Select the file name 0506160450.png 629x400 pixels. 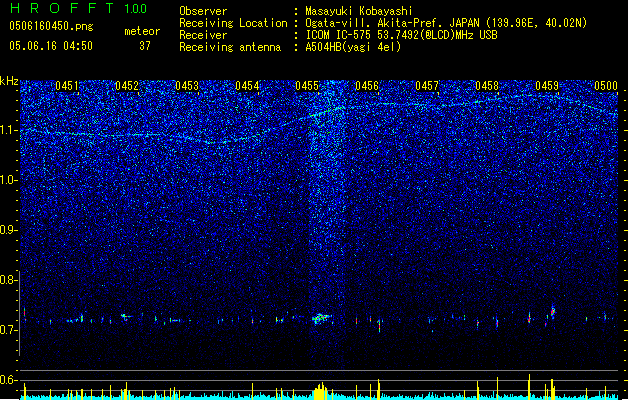tap(51, 26)
